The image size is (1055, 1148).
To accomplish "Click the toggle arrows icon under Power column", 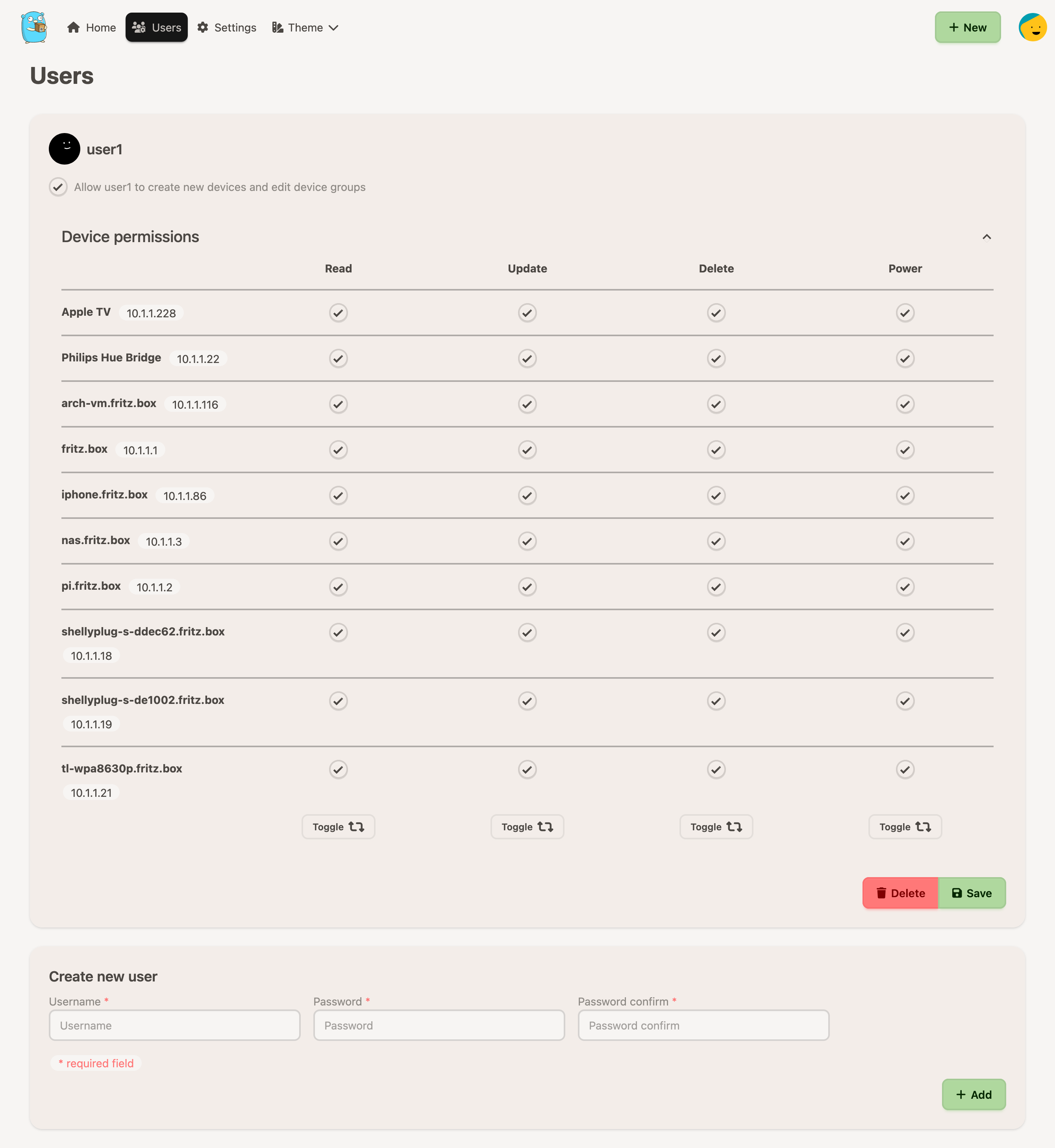I will point(923,827).
